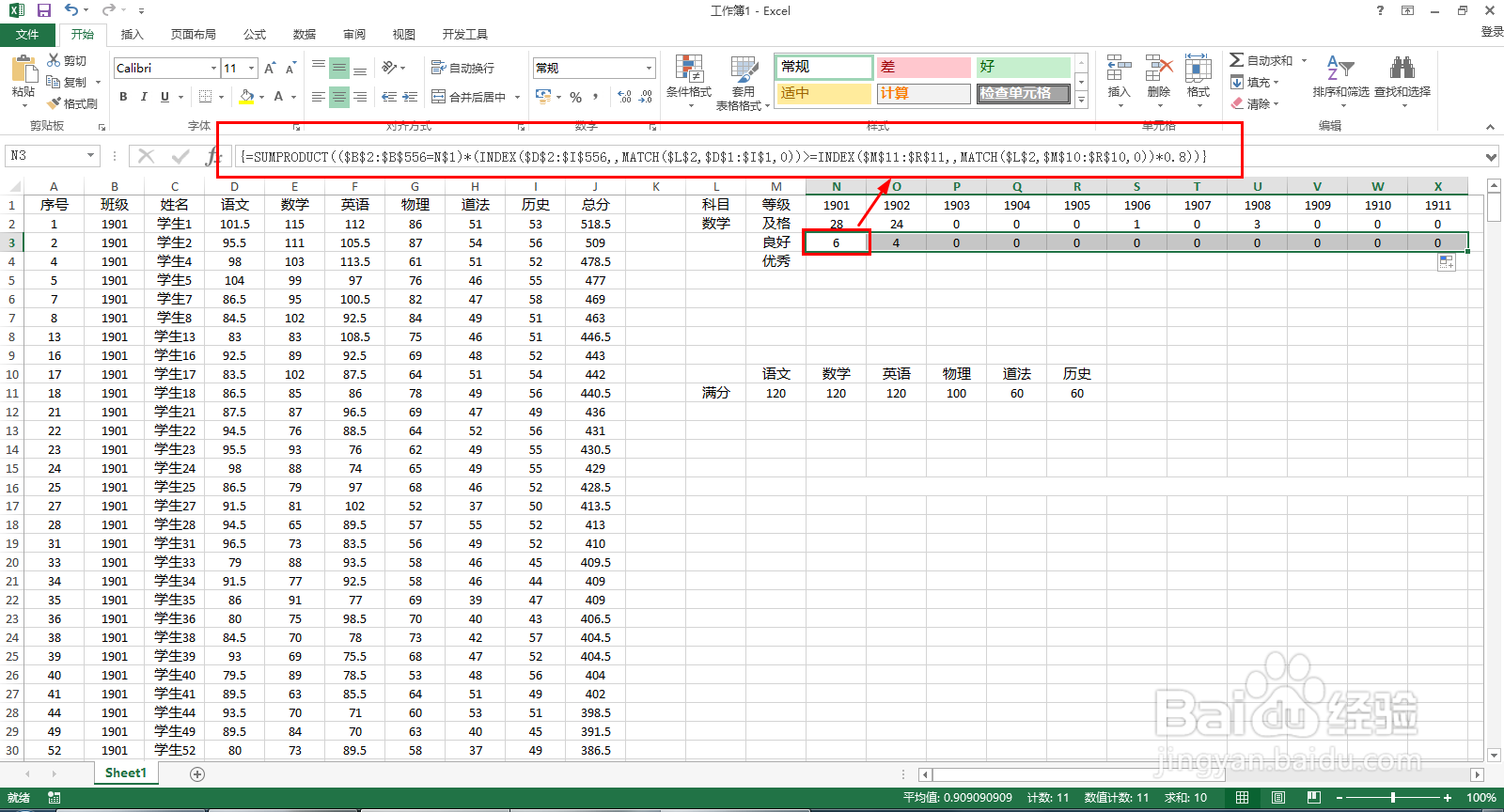Apply the font color A button

click(278, 97)
